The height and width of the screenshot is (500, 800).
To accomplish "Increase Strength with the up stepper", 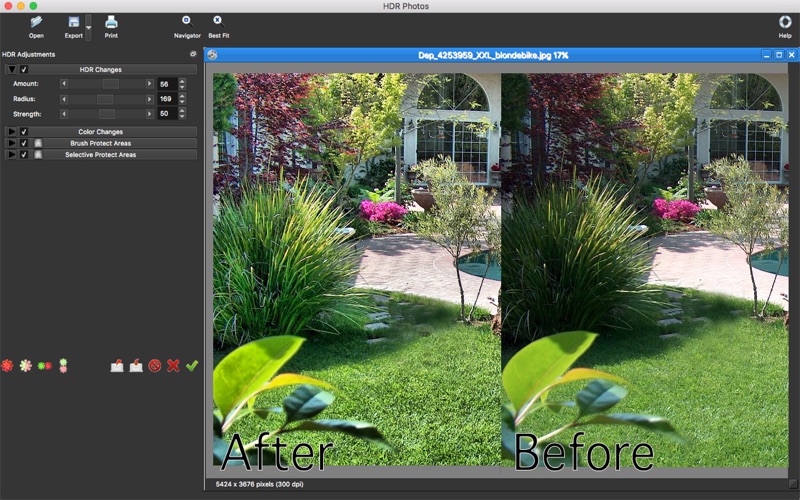I will click(x=182, y=110).
